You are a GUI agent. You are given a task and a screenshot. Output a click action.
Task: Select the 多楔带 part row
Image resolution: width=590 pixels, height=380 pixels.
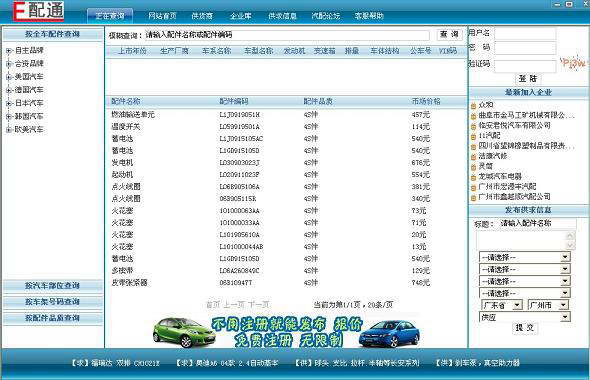[x=286, y=271]
